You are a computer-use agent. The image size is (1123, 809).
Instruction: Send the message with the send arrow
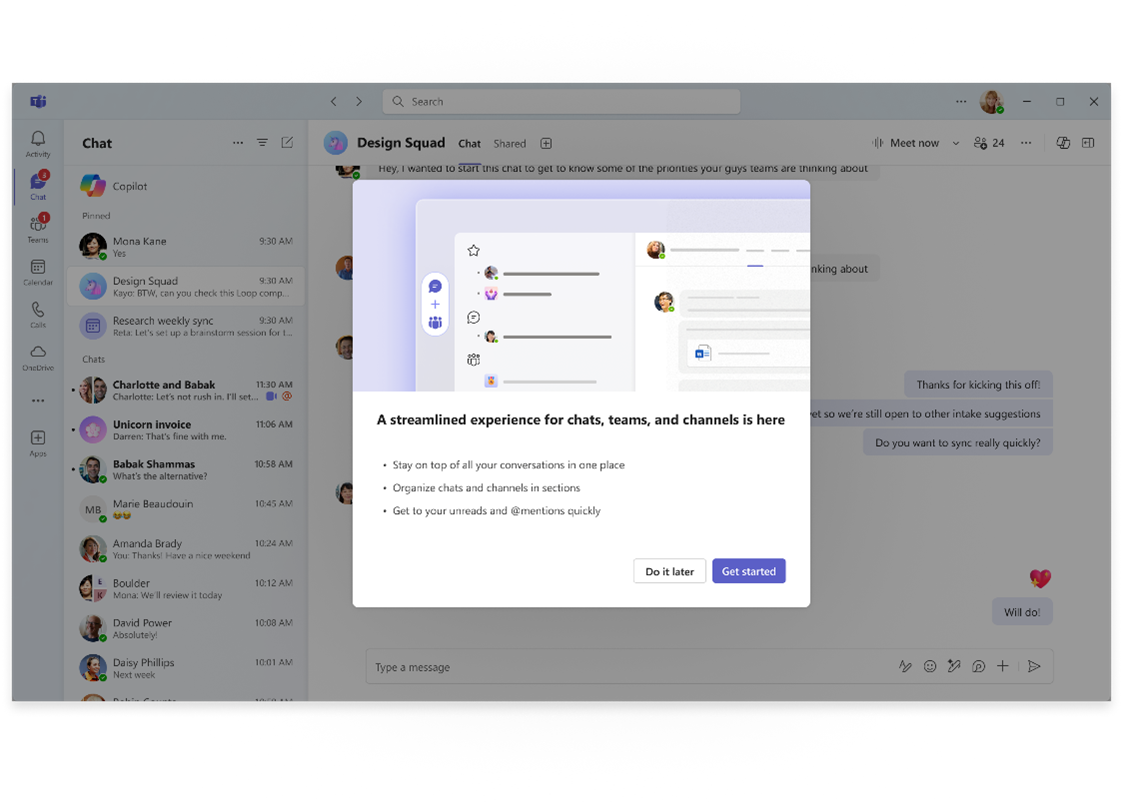coord(1035,666)
